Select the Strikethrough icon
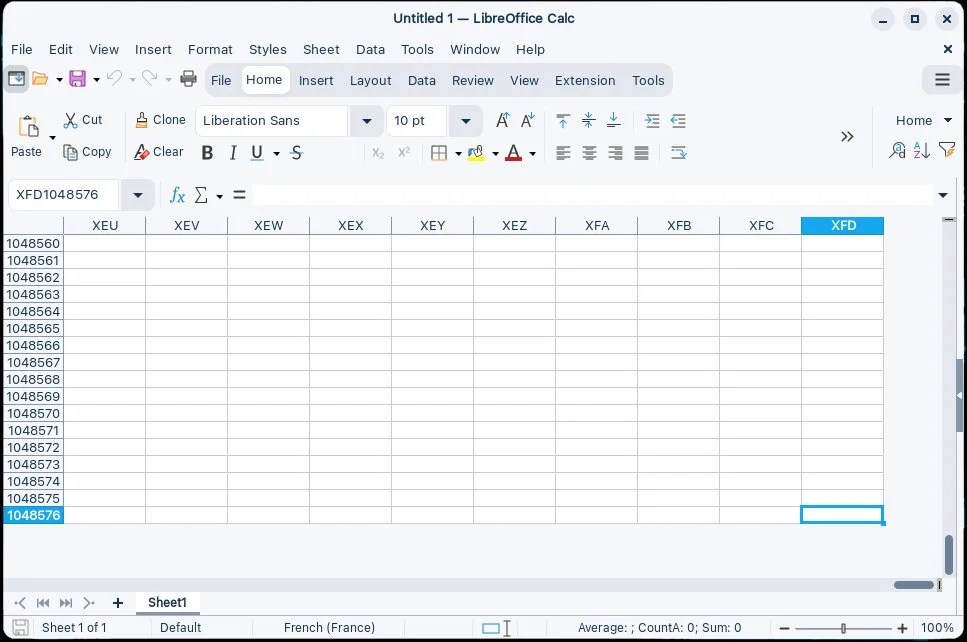Image resolution: width=967 pixels, height=642 pixels. (296, 152)
